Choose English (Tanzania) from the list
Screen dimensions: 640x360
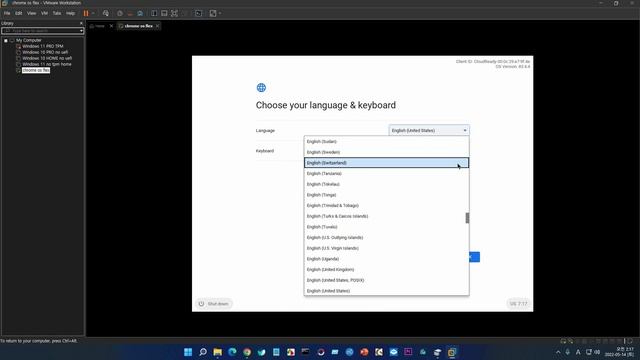pyautogui.click(x=386, y=173)
